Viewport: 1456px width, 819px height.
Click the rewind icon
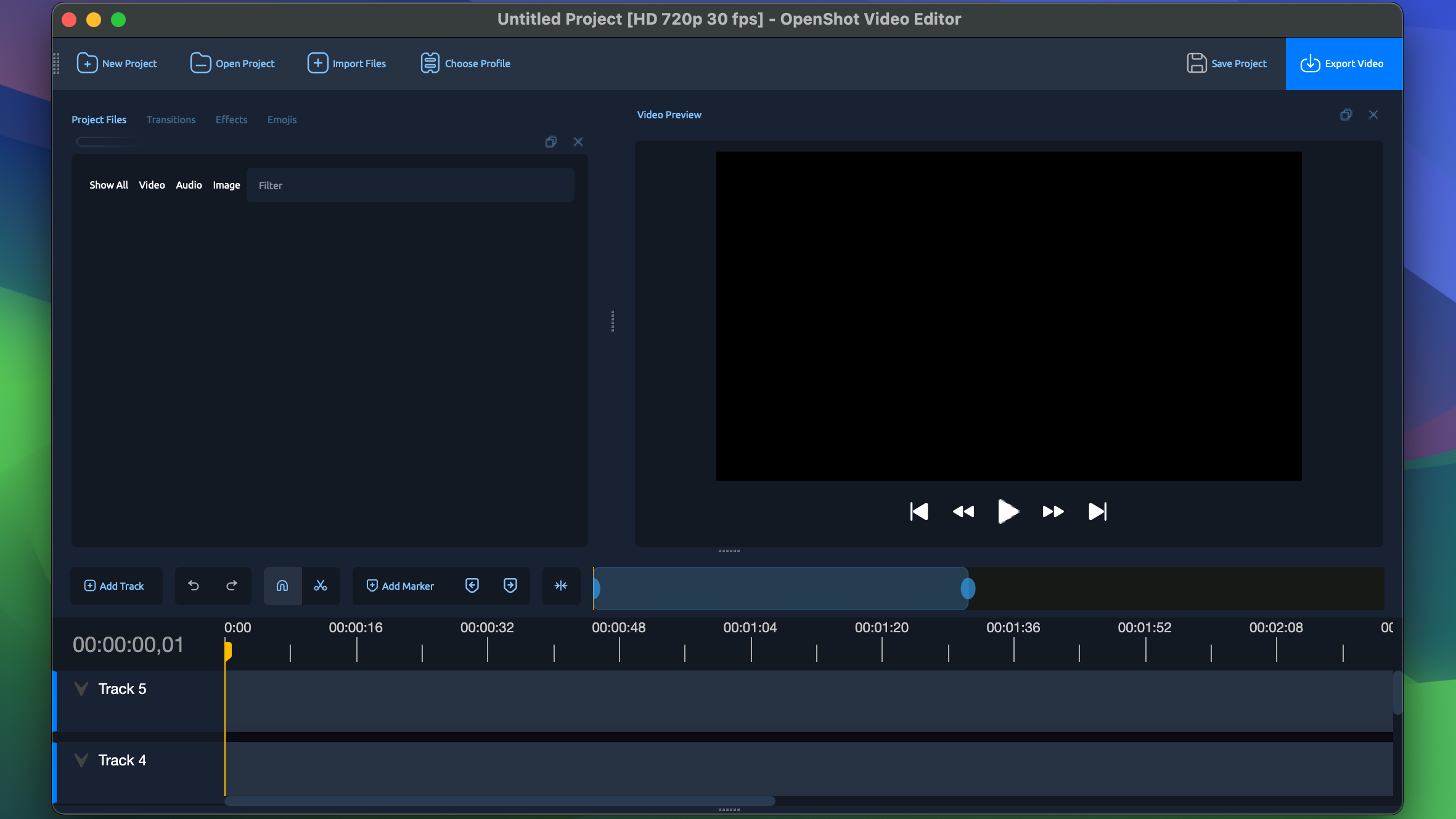(963, 511)
